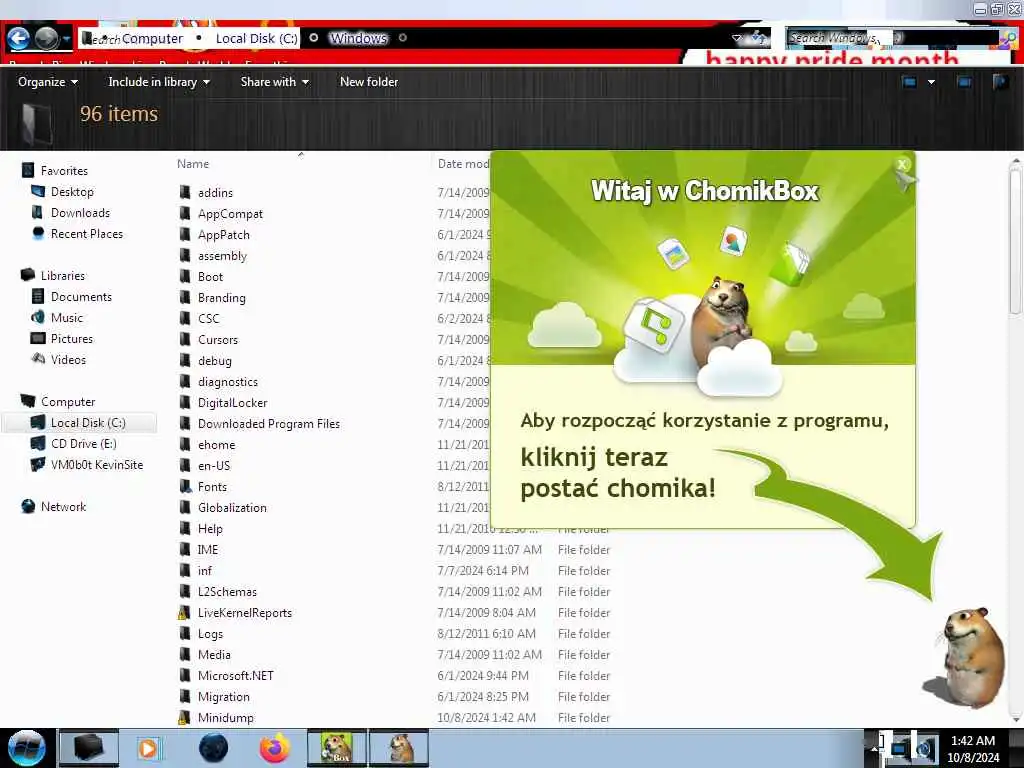Click the Explorer folder taskbar icon
The height and width of the screenshot is (768, 1024).
coord(89,748)
